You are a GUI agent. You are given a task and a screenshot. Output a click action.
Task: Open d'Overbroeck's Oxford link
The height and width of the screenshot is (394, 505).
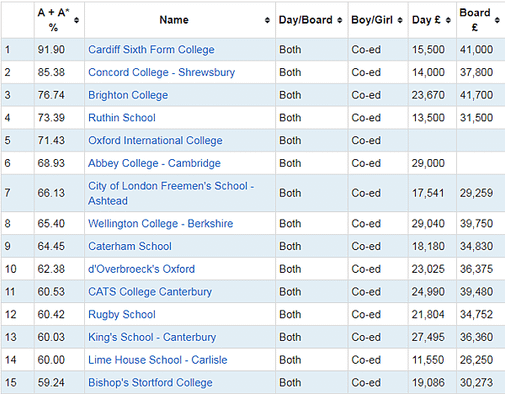click(141, 269)
